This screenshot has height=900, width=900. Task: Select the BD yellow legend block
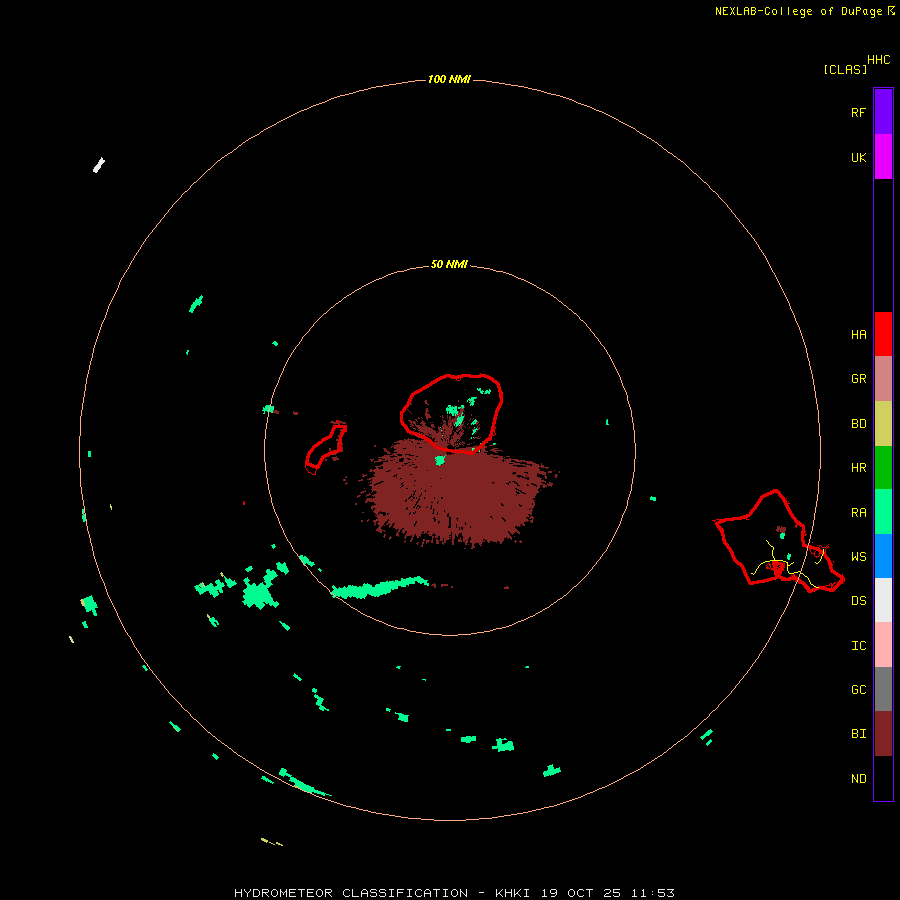883,423
